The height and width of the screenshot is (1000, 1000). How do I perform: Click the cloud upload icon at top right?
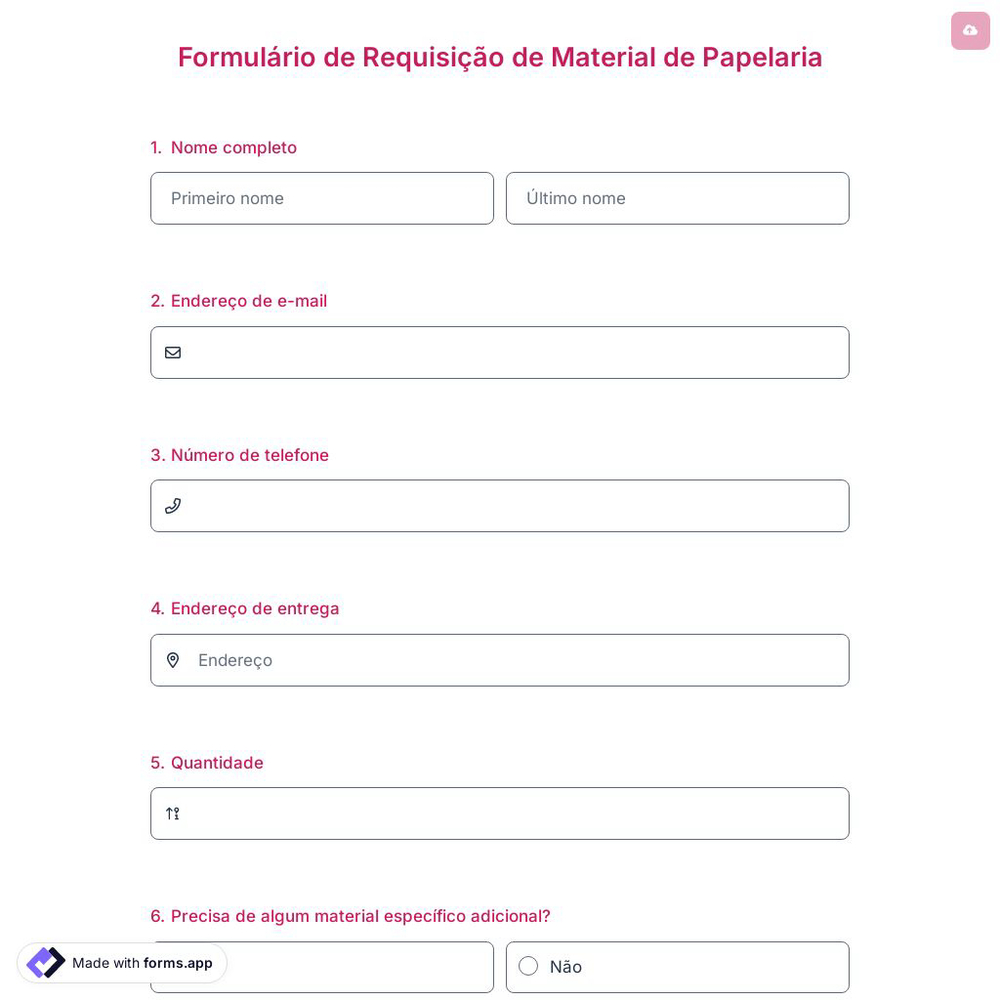pyautogui.click(x=970, y=30)
